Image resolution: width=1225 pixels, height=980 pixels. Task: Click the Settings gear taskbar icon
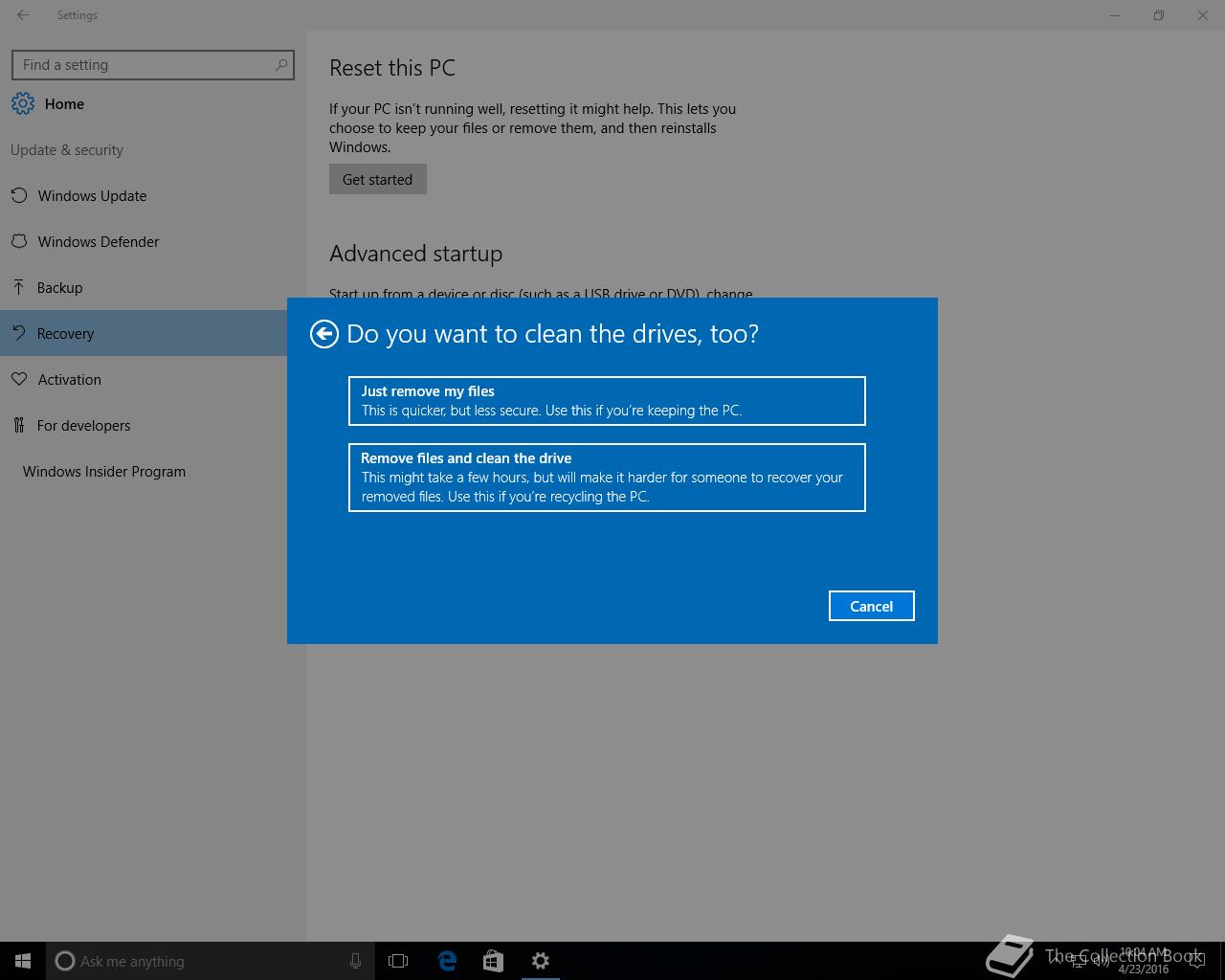pyautogui.click(x=541, y=961)
